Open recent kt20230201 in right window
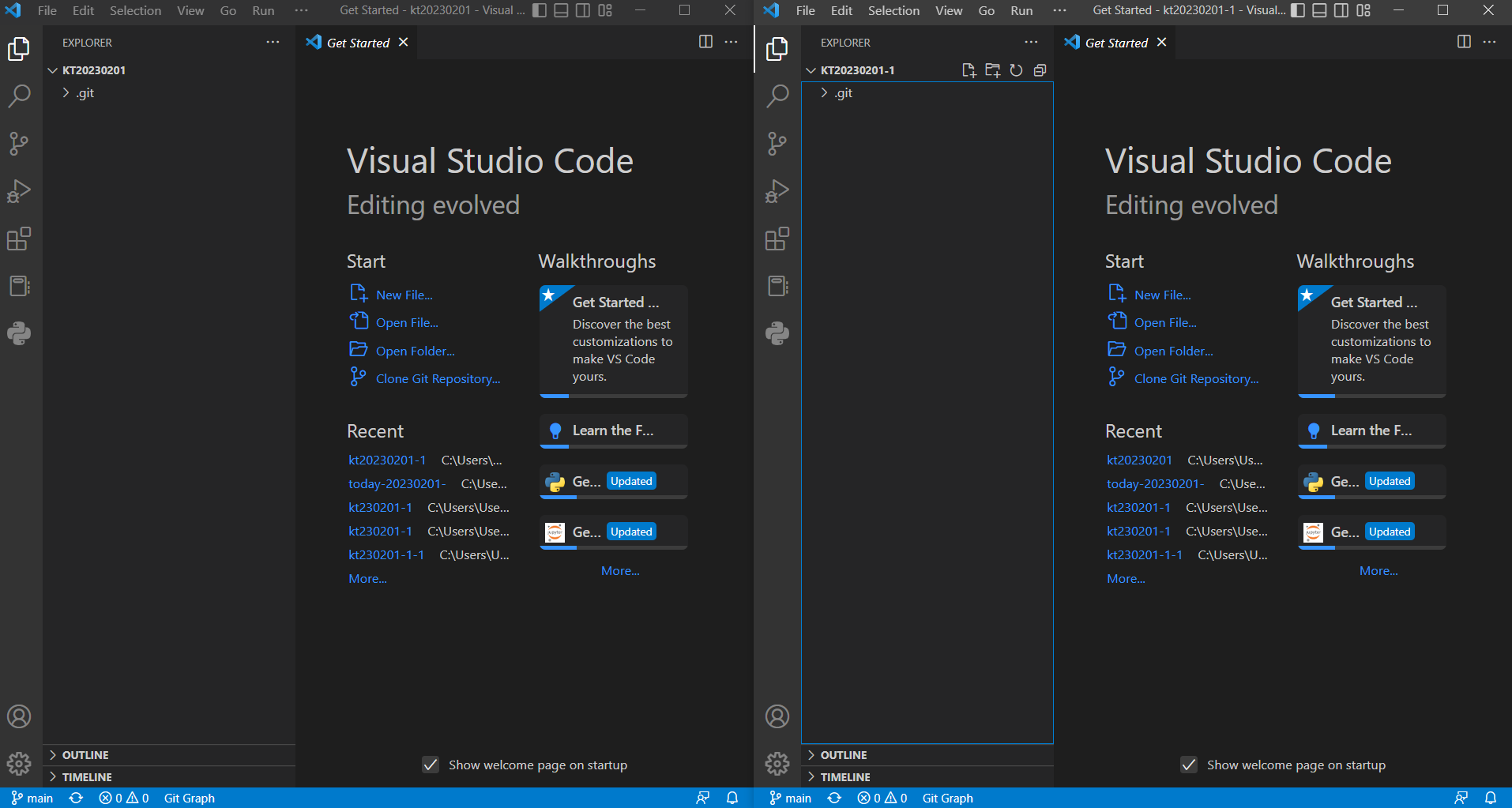The height and width of the screenshot is (808, 1512). tap(1139, 460)
